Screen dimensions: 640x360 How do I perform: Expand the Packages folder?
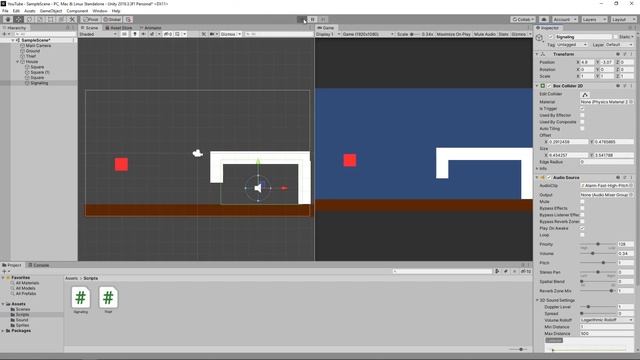click(x=3, y=331)
